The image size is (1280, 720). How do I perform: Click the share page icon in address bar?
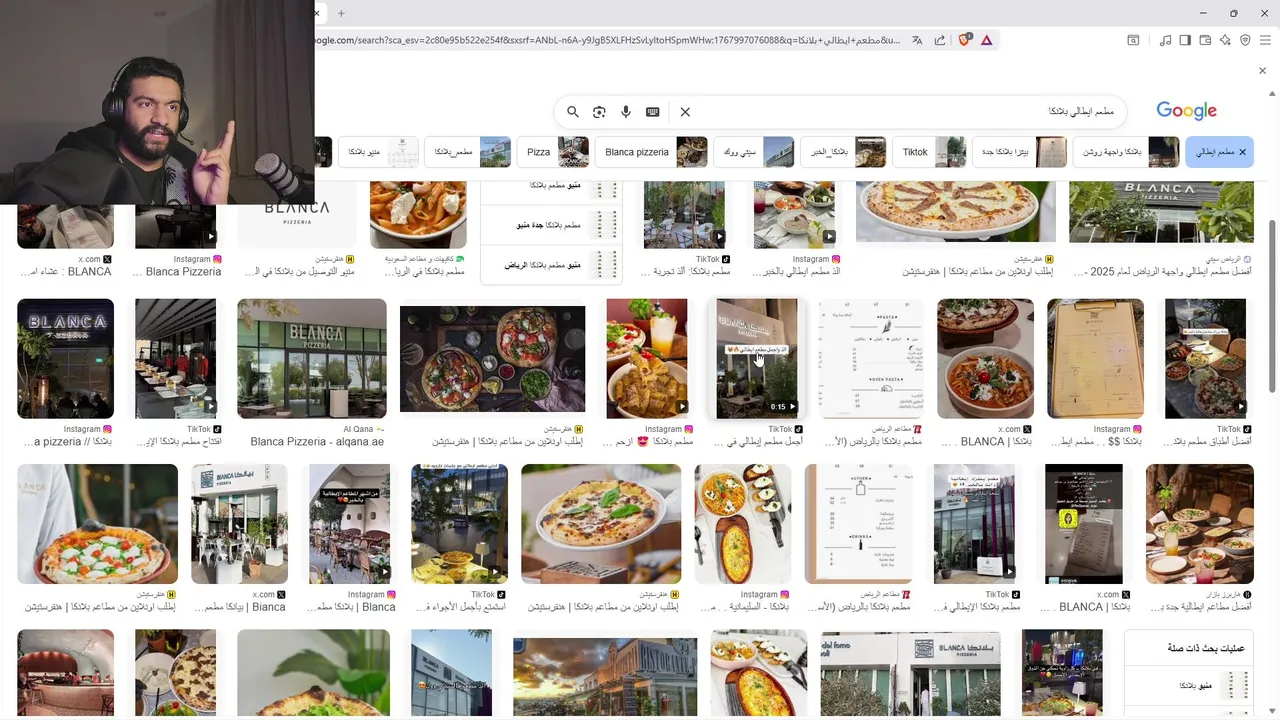[x=940, y=40]
